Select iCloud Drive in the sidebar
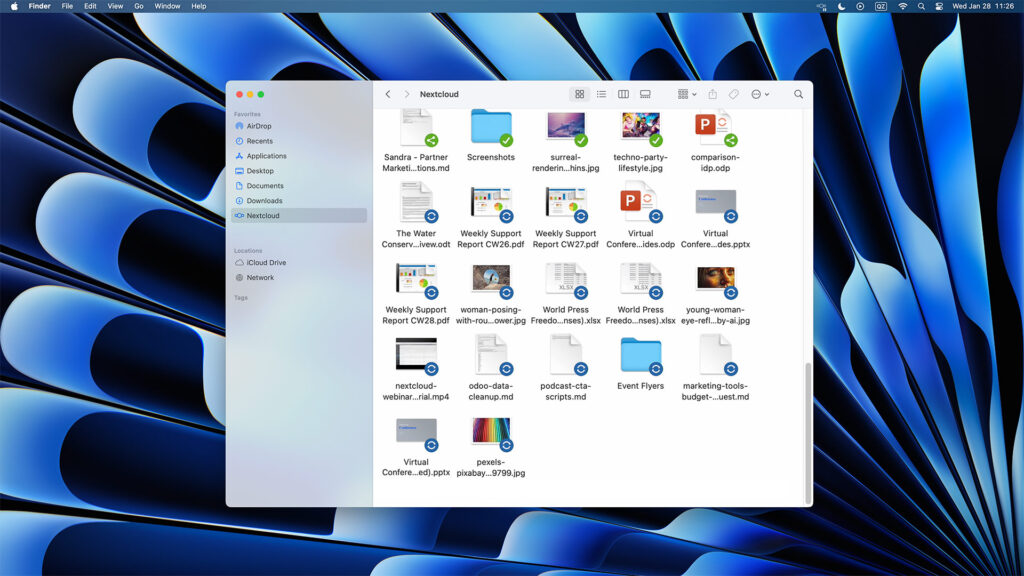This screenshot has width=1024, height=576. pos(266,263)
